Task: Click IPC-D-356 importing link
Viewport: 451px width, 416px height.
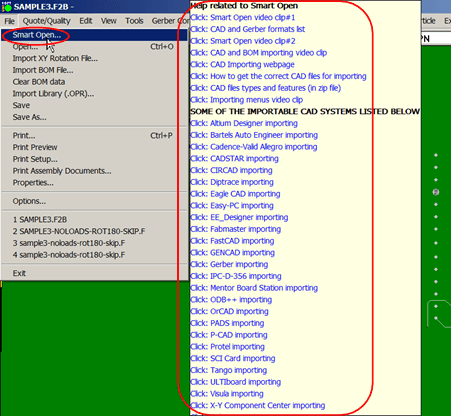Action: coord(236,276)
